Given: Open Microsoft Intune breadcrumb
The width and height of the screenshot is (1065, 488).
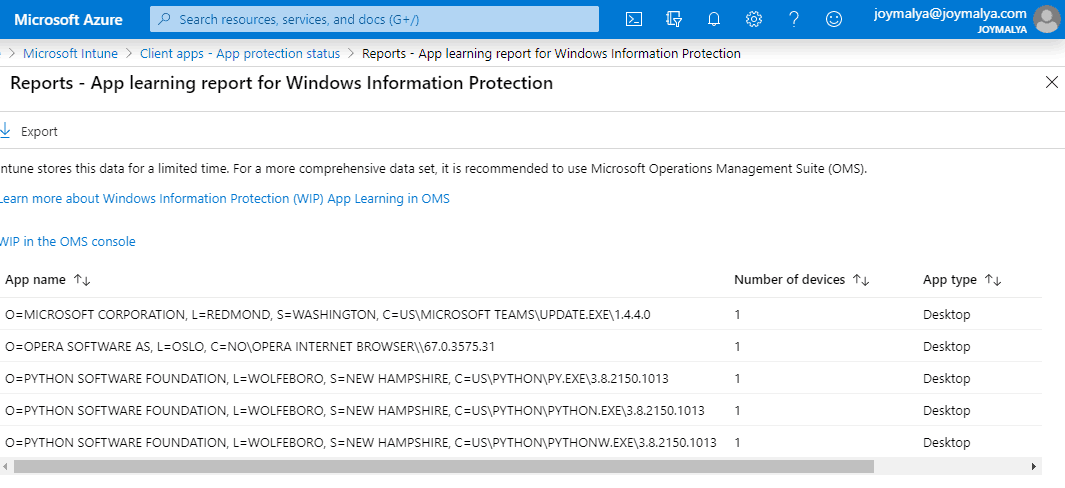Looking at the screenshot, I should (x=71, y=54).
